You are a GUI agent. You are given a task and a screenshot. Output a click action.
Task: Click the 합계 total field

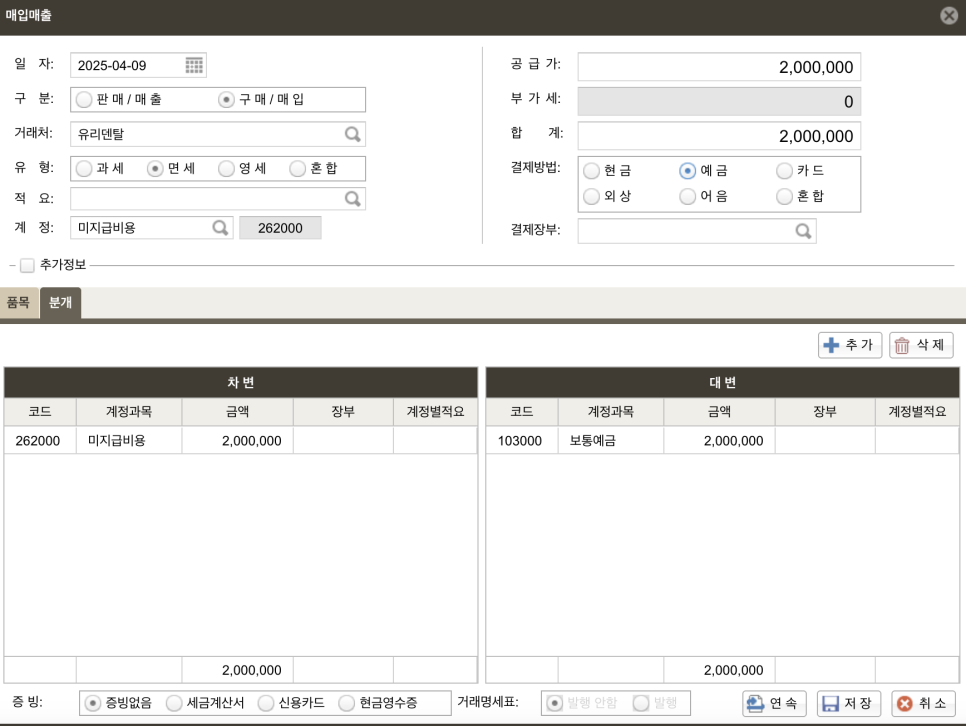click(x=719, y=136)
